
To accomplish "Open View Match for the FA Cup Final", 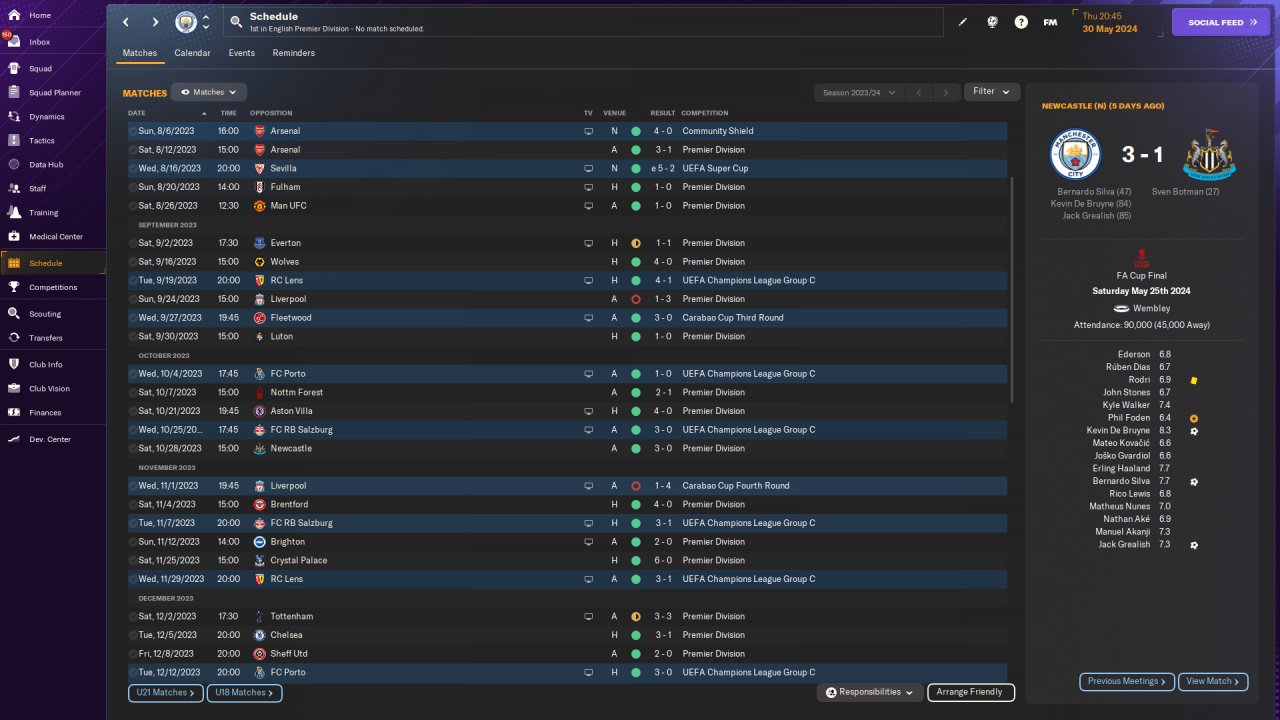I will [x=1213, y=682].
